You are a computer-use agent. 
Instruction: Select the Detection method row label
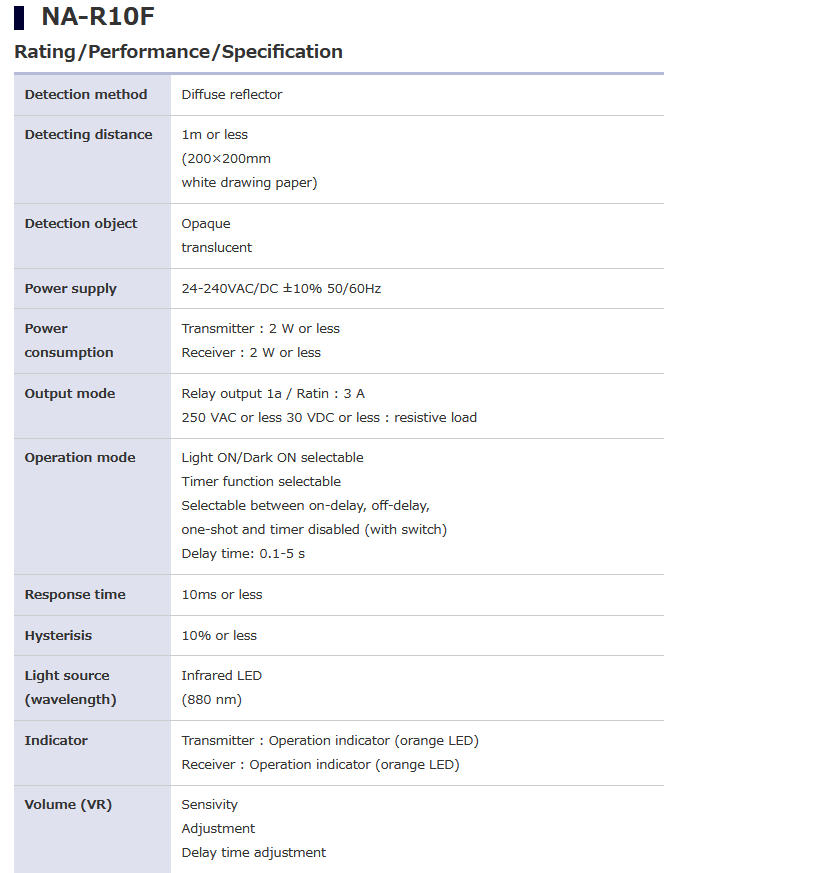(x=86, y=95)
